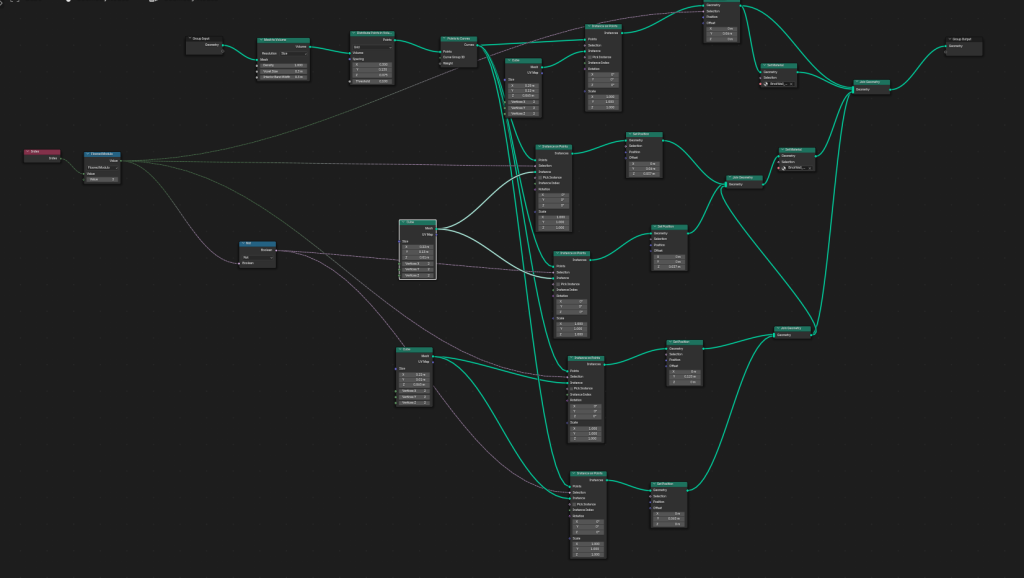This screenshot has height=578, width=1024.
Task: Toggle Pick Instance on third Instance on Points node from top
Action: 559,283
